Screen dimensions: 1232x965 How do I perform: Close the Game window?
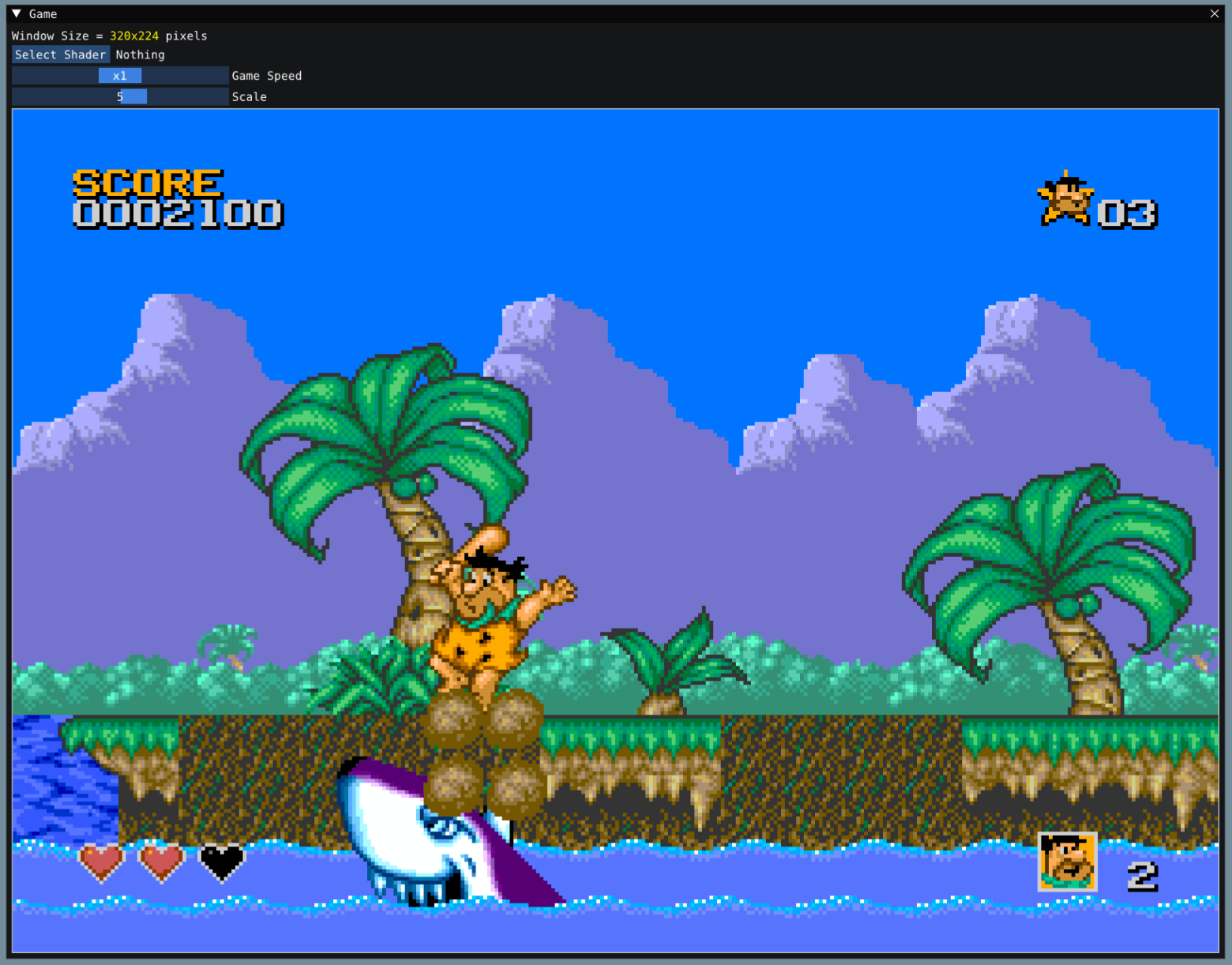tap(1214, 13)
